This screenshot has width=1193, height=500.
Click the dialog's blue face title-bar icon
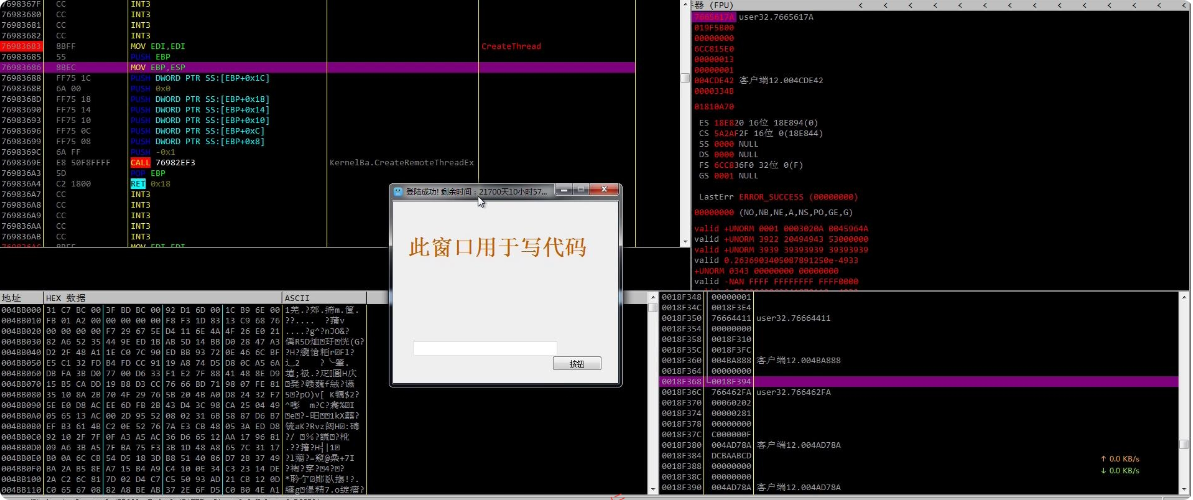click(x=398, y=191)
